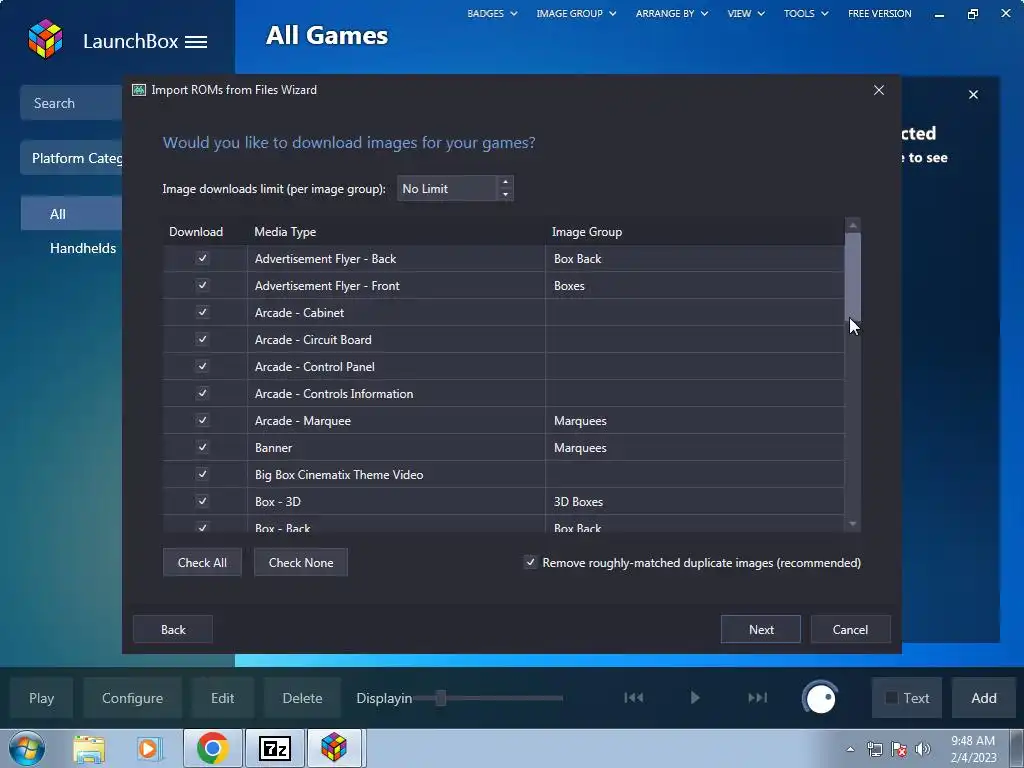Launch Windows Media Player from taskbar
Viewport: 1024px width, 768px height.
[148, 748]
